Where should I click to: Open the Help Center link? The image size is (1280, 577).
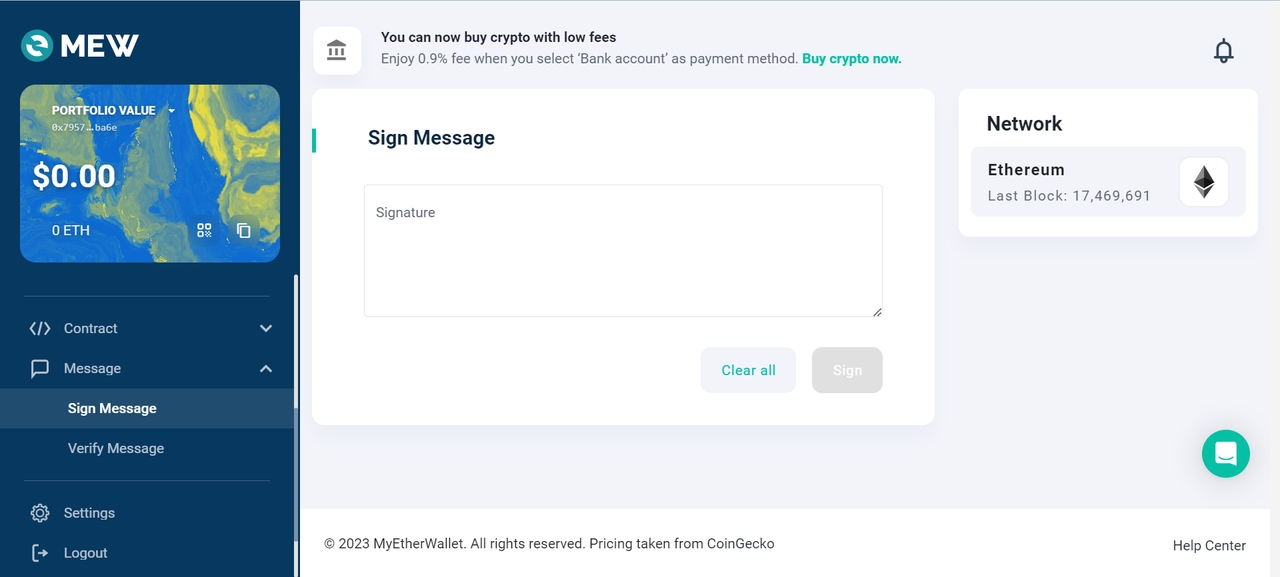point(1209,545)
